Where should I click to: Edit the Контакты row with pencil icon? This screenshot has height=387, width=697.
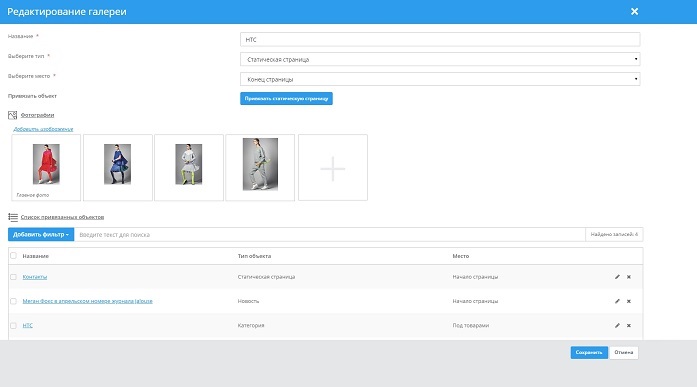point(617,277)
